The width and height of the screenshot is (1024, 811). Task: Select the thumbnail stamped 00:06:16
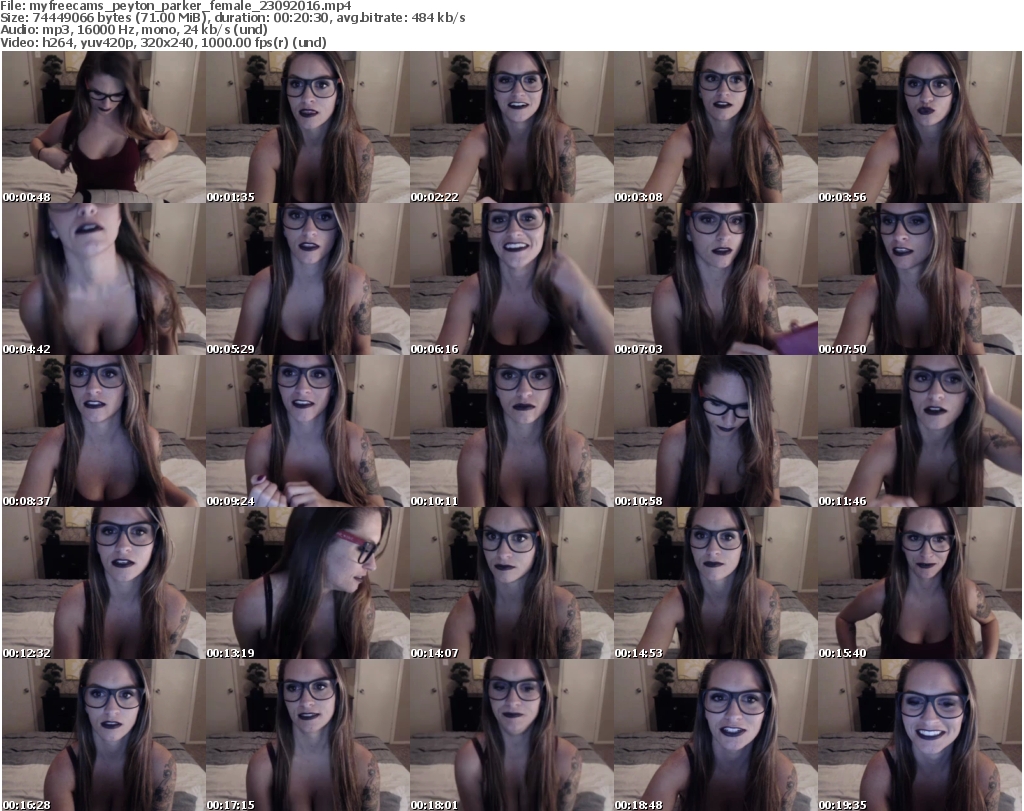pyautogui.click(x=511, y=279)
